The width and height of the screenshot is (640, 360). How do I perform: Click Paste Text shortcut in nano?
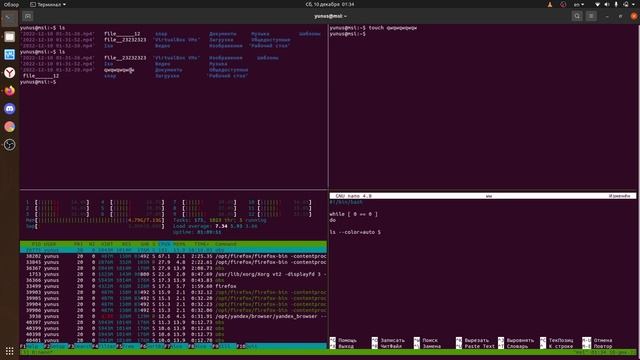[476, 347]
